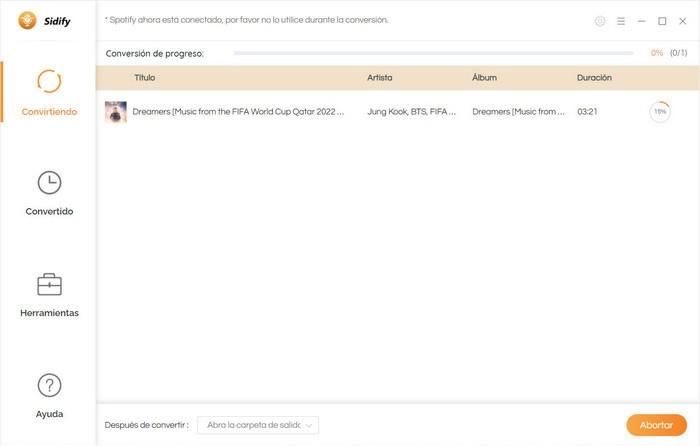Click the 0% overall progress percentage
The width and height of the screenshot is (700, 446).
657,53
